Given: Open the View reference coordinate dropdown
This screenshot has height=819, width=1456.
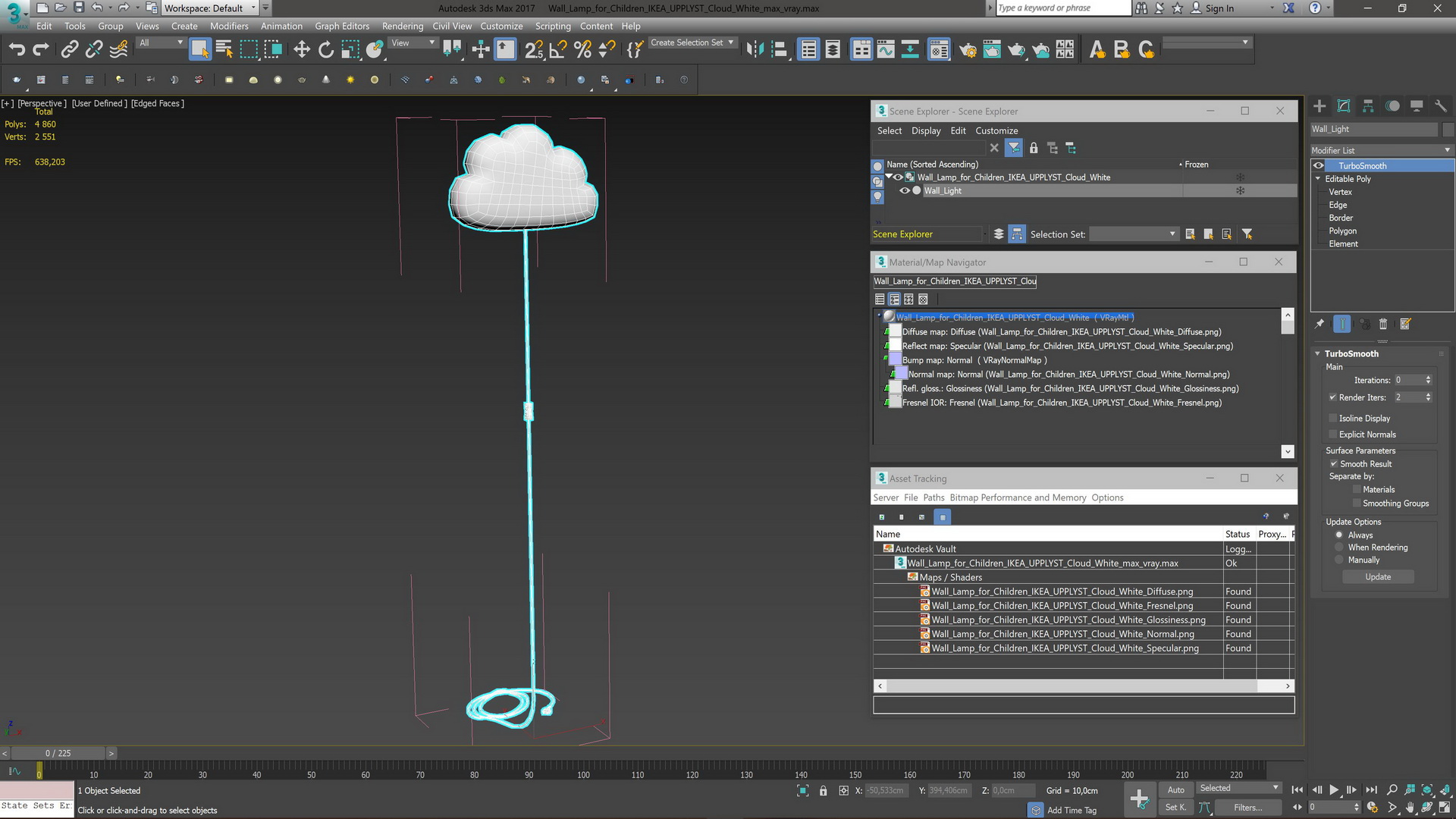Looking at the screenshot, I should click(413, 43).
